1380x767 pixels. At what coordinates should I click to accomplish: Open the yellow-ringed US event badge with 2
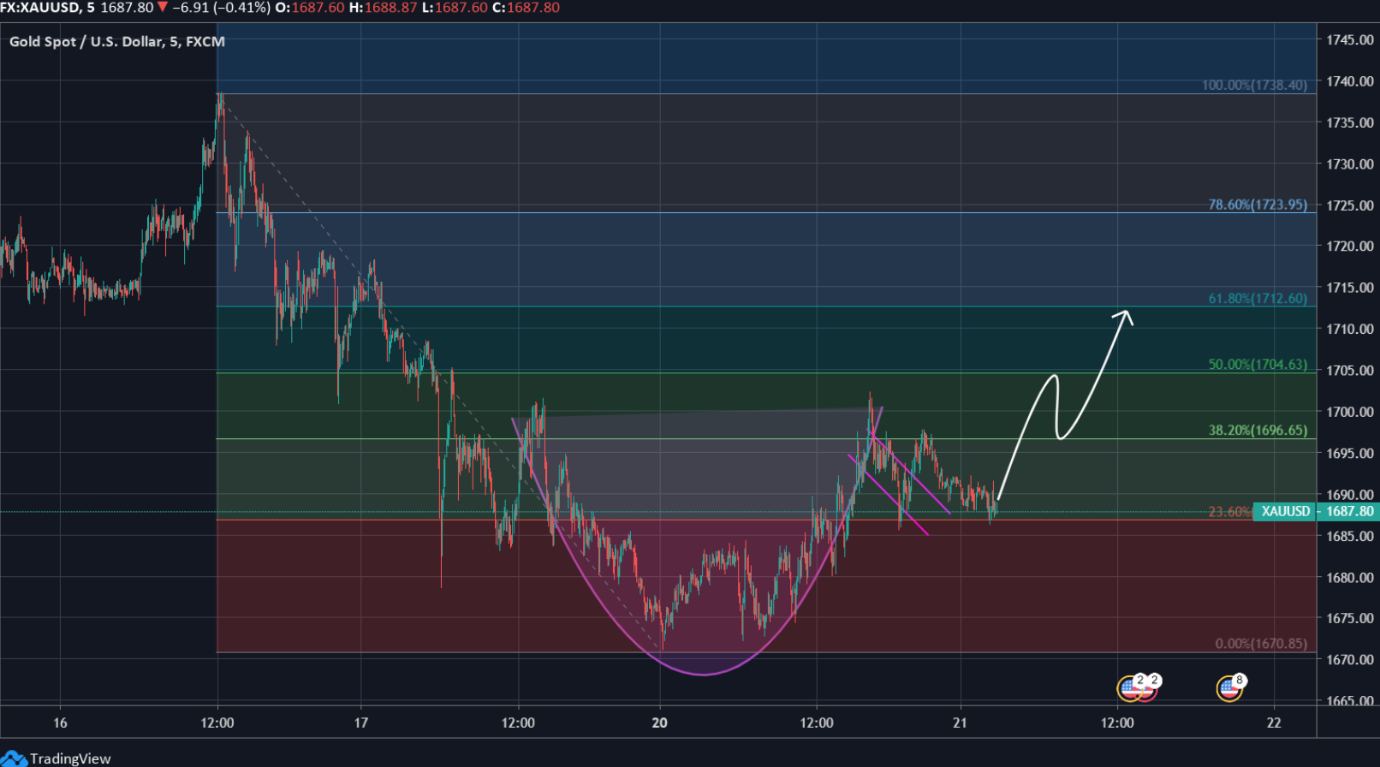(1130, 688)
